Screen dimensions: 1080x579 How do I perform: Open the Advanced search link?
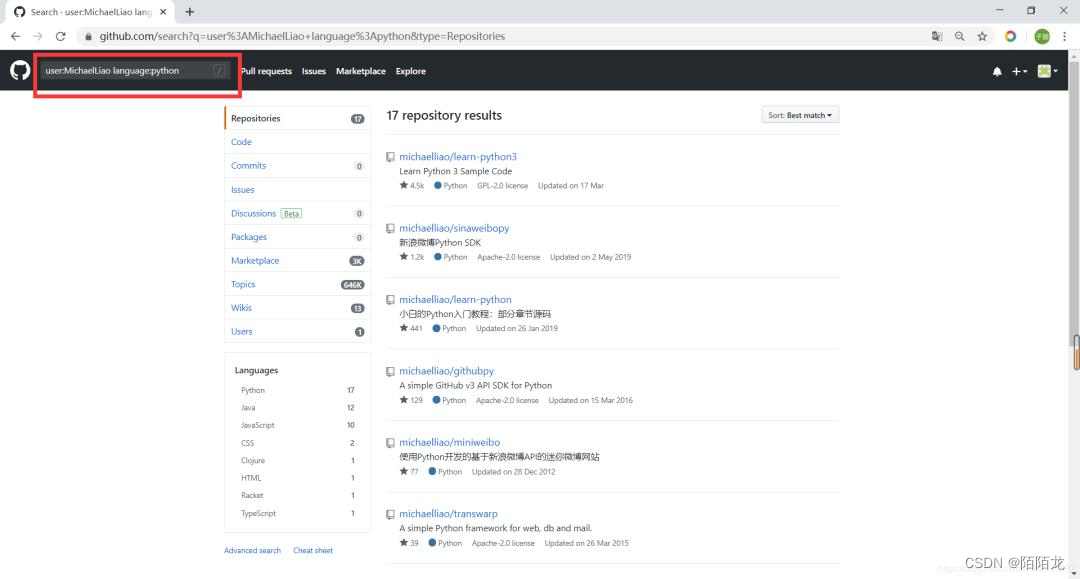(252, 551)
